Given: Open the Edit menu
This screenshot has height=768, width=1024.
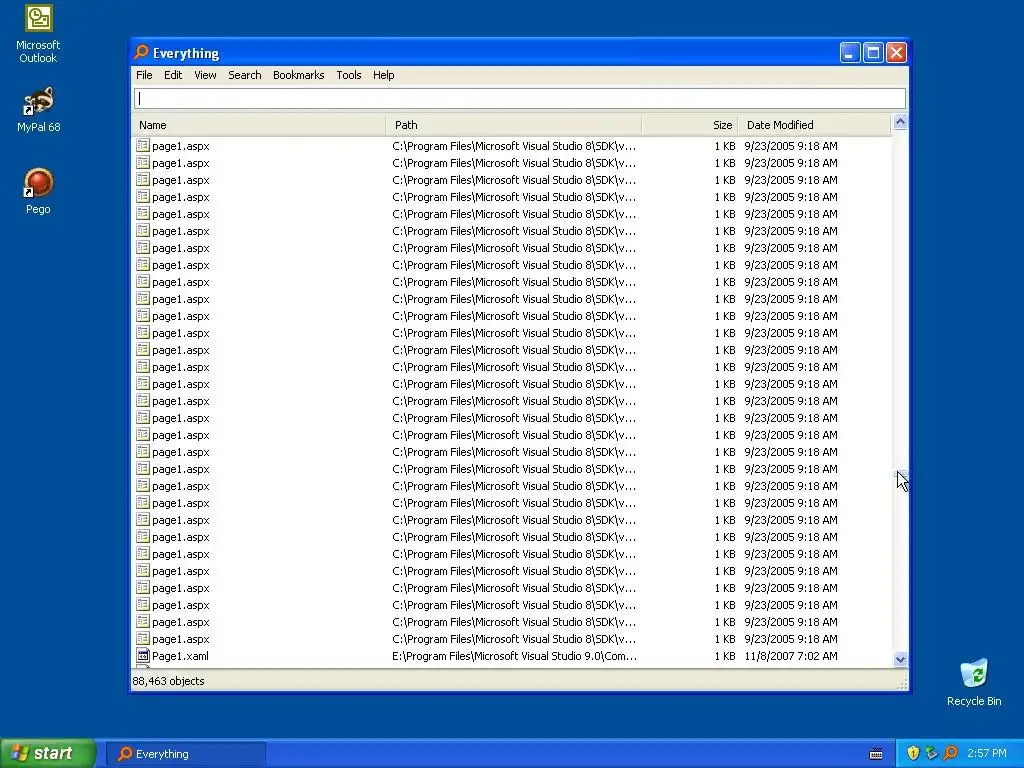Looking at the screenshot, I should point(173,75).
